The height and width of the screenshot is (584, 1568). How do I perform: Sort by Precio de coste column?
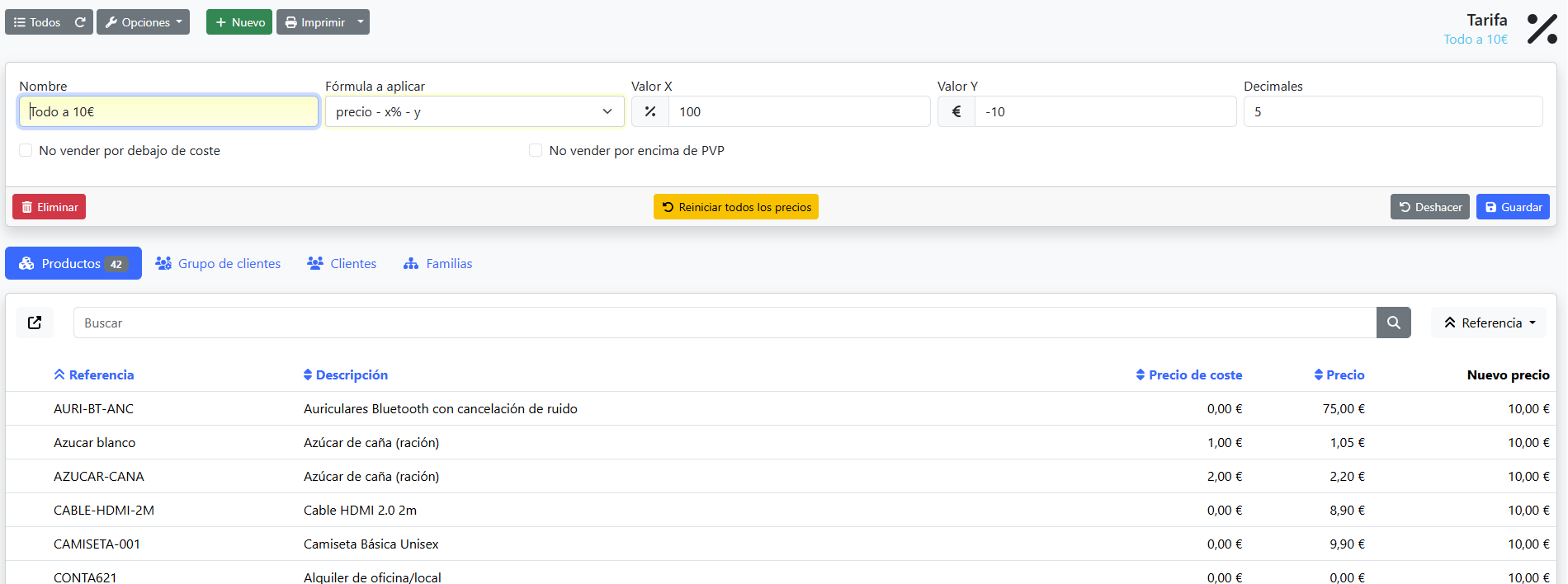(x=1188, y=374)
